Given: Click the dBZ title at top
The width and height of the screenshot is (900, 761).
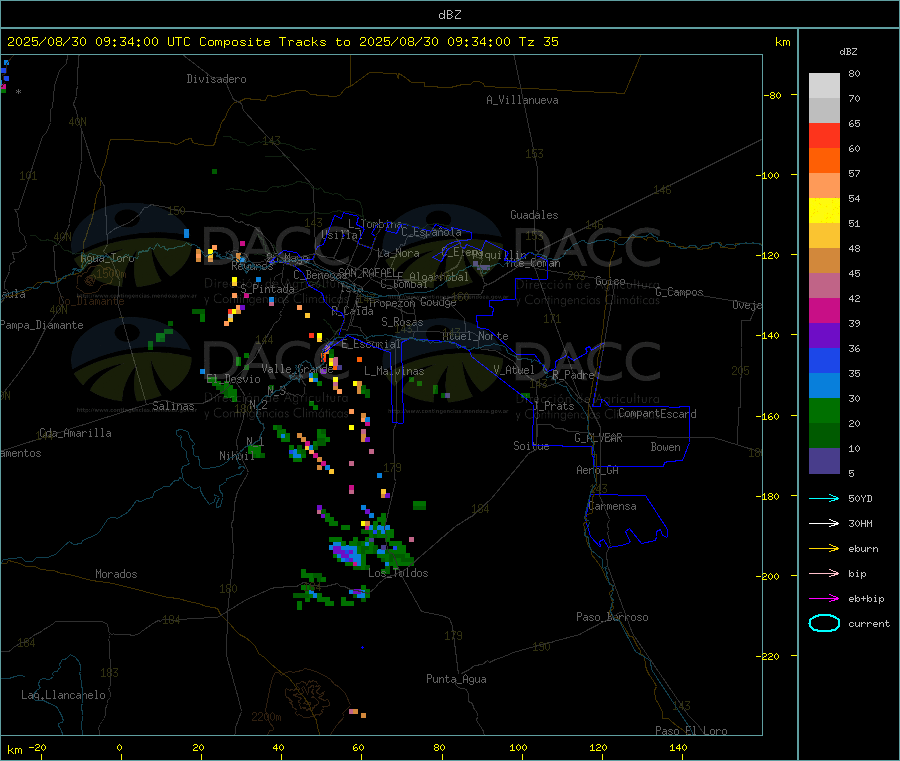Looking at the screenshot, I should tap(449, 15).
